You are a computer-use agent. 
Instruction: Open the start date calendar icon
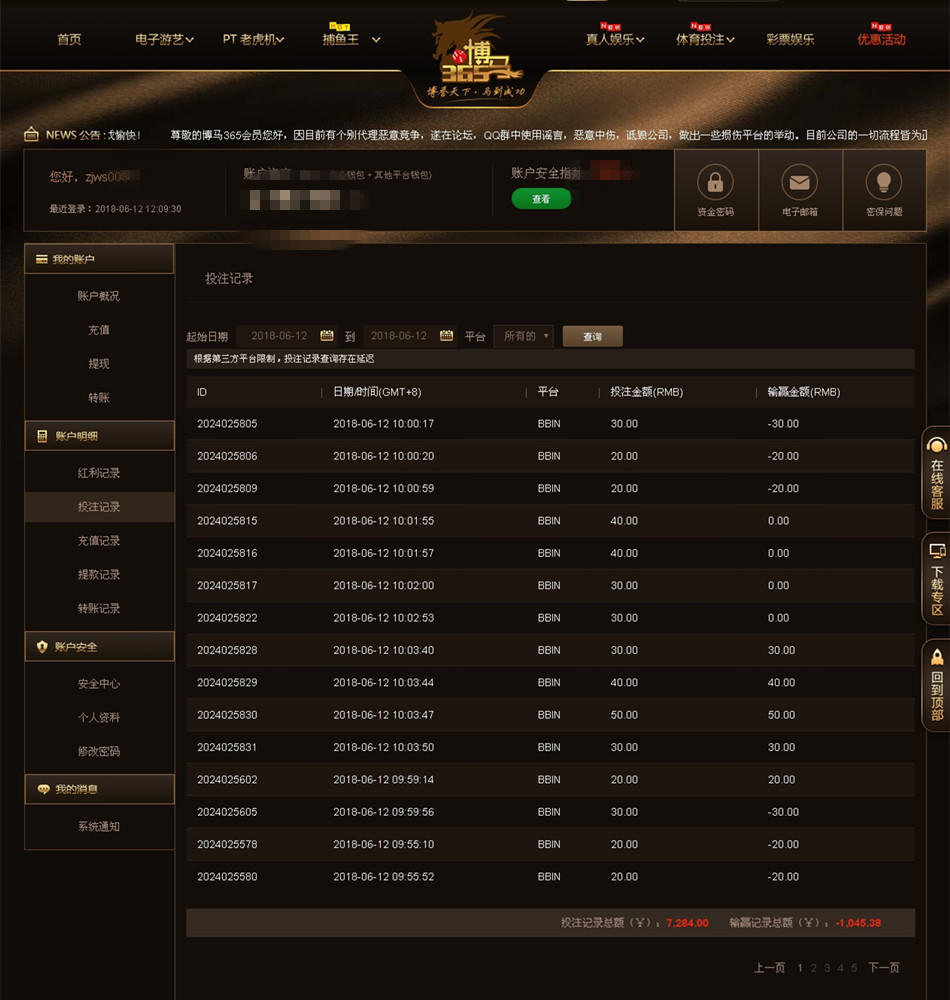coord(327,335)
